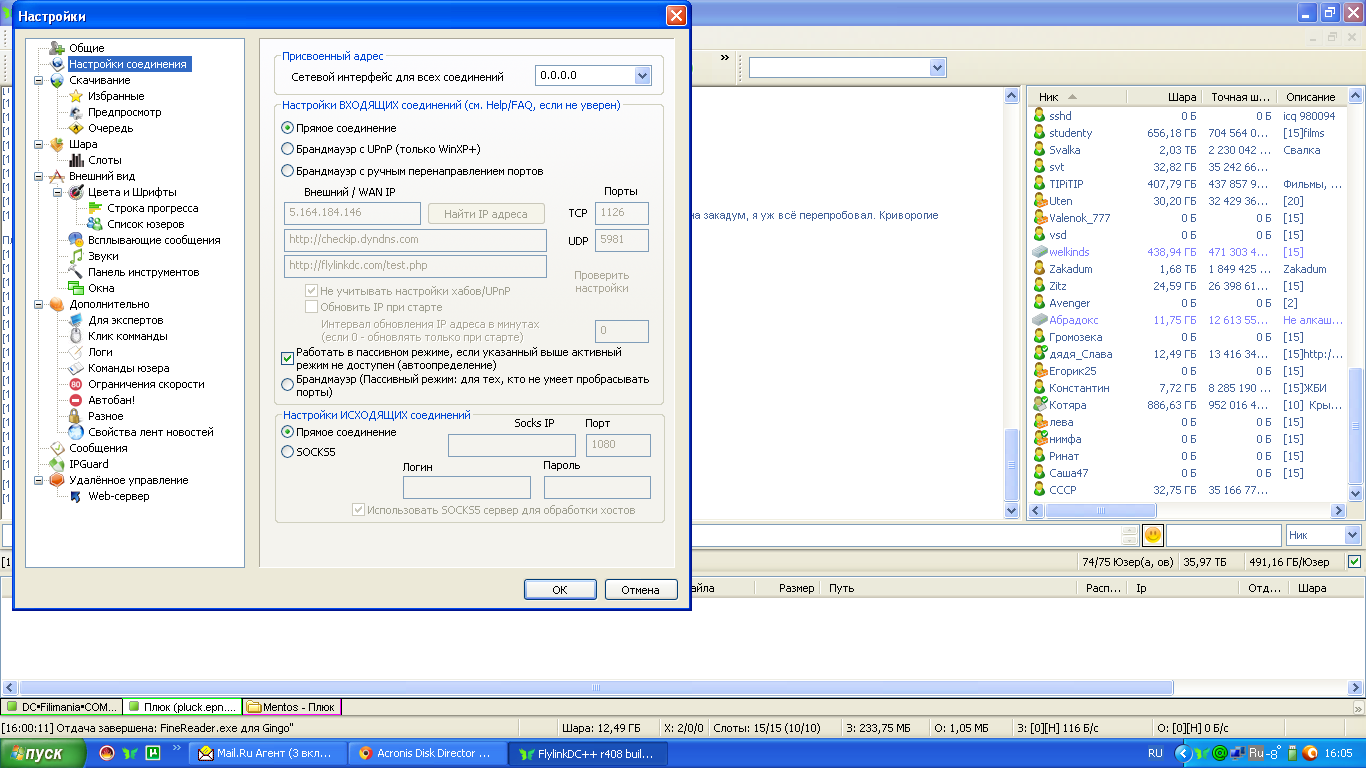This screenshot has height=768, width=1366.
Task: Open the DC•Filimania hub tab
Action: tap(62, 707)
